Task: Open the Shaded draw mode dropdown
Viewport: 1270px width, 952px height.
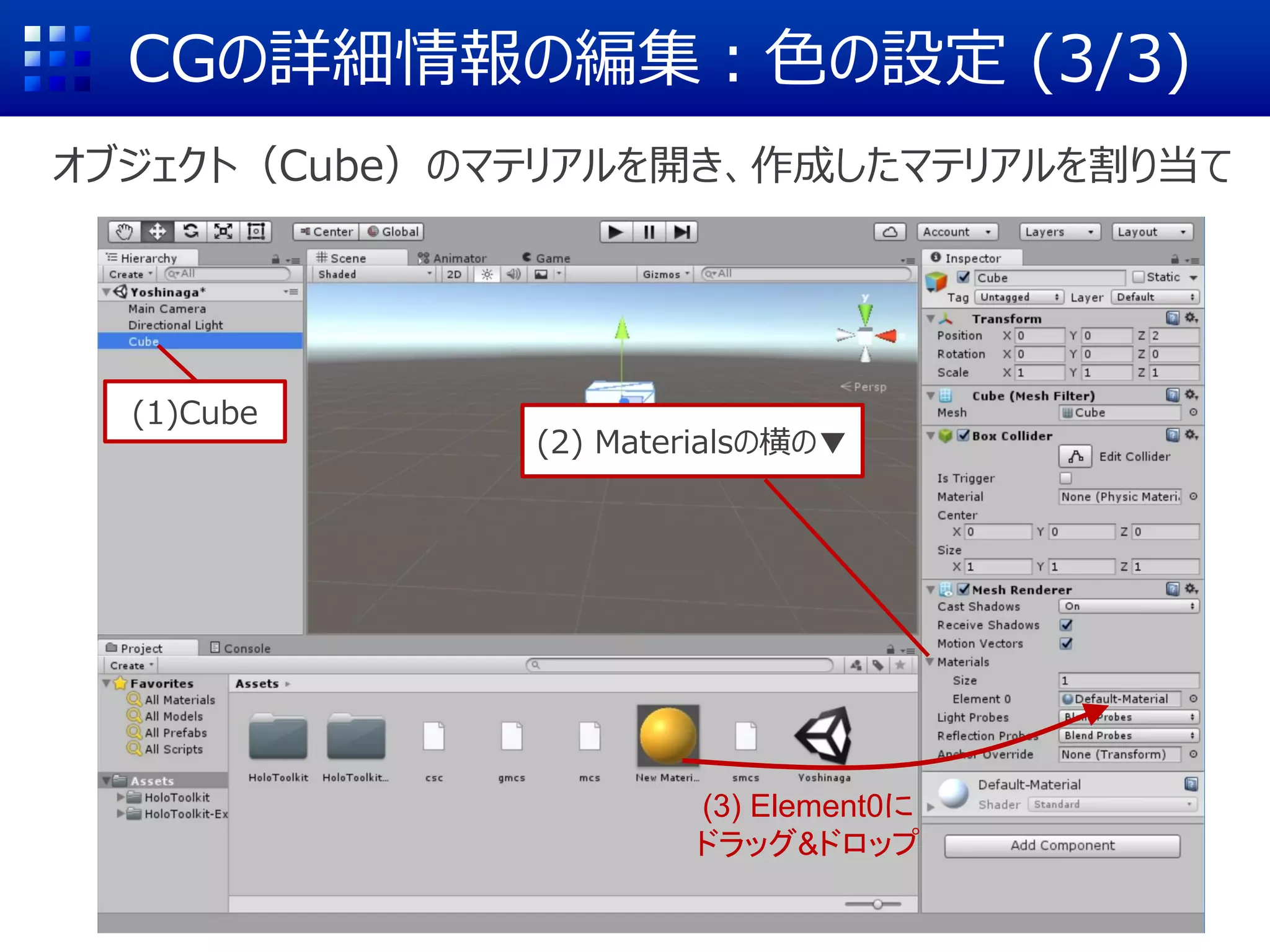Action: 373,274
